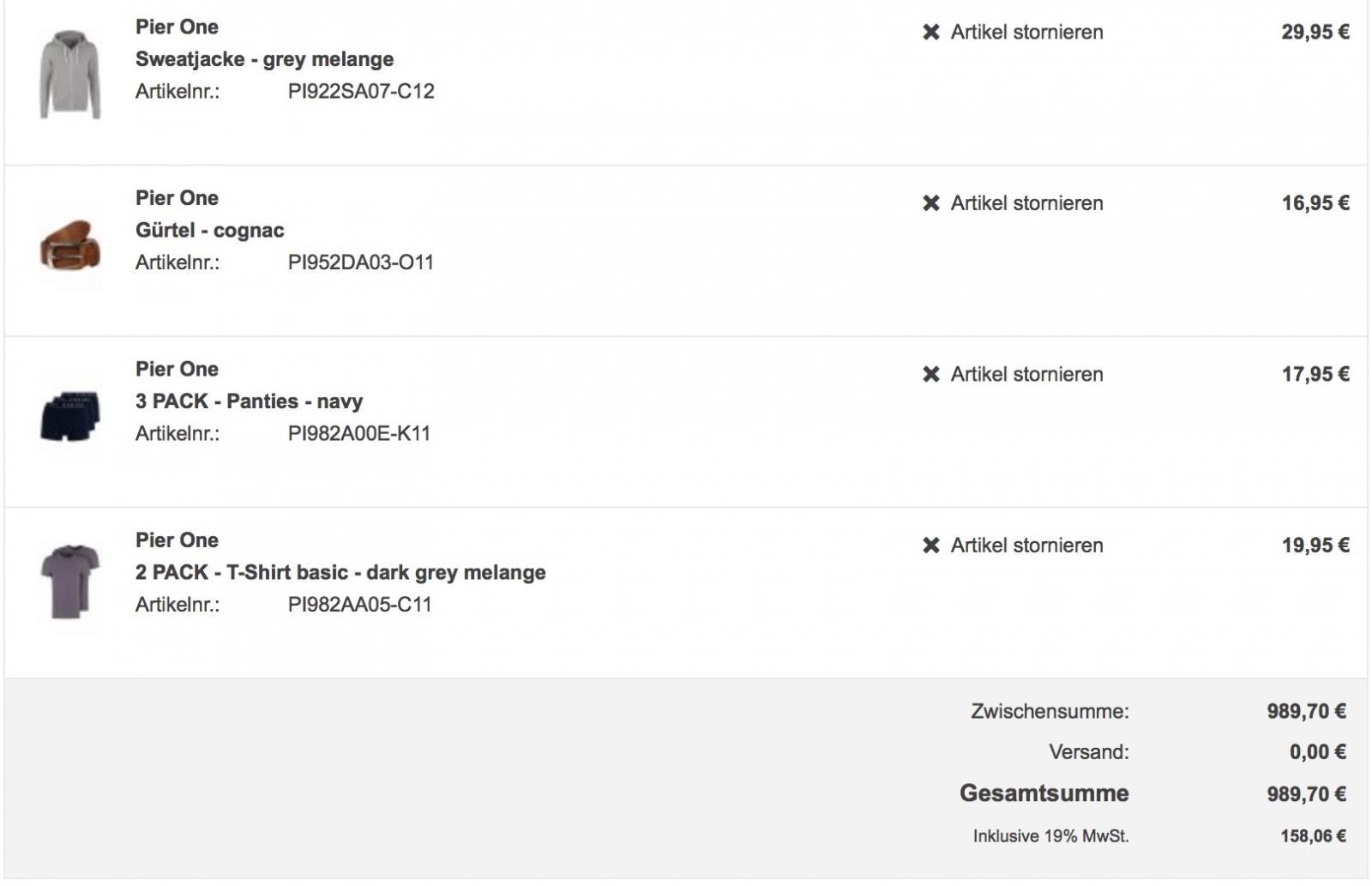This screenshot has width=1372, height=886.
Task: Click the X icon beside the Sweatjacke cancel link
Action: (930, 33)
